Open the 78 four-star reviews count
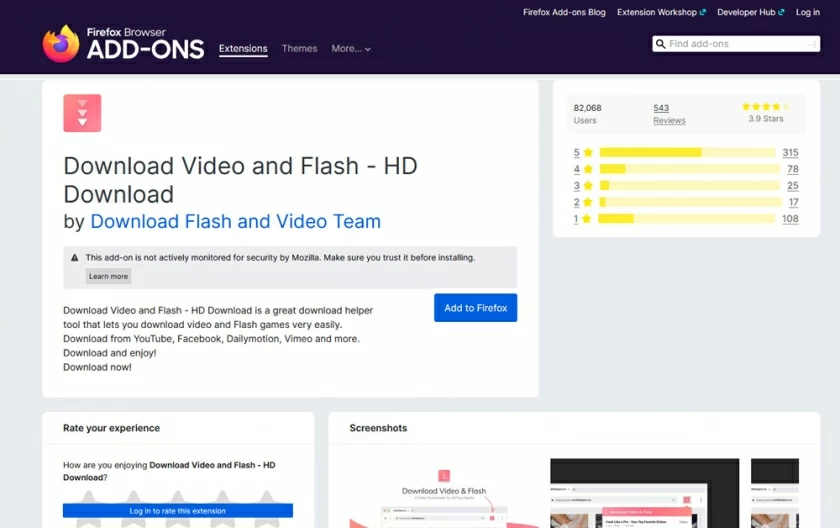The image size is (840, 528). point(793,169)
